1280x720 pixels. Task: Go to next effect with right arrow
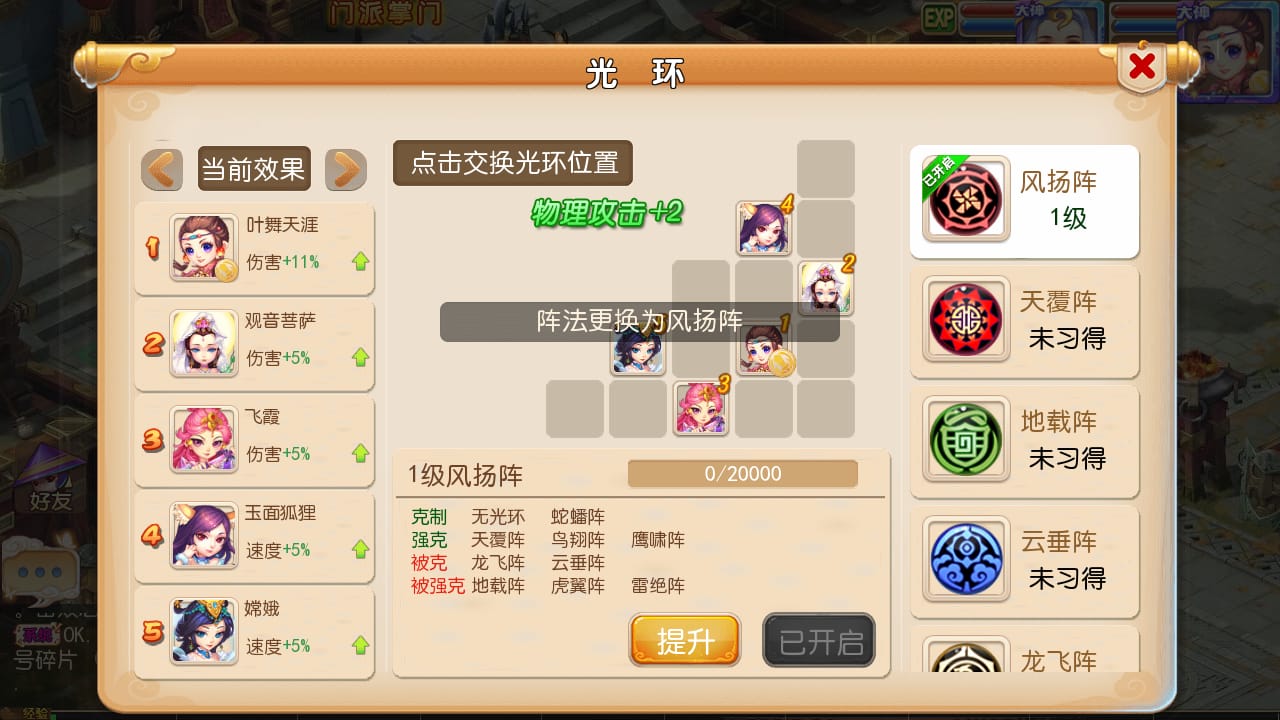346,169
